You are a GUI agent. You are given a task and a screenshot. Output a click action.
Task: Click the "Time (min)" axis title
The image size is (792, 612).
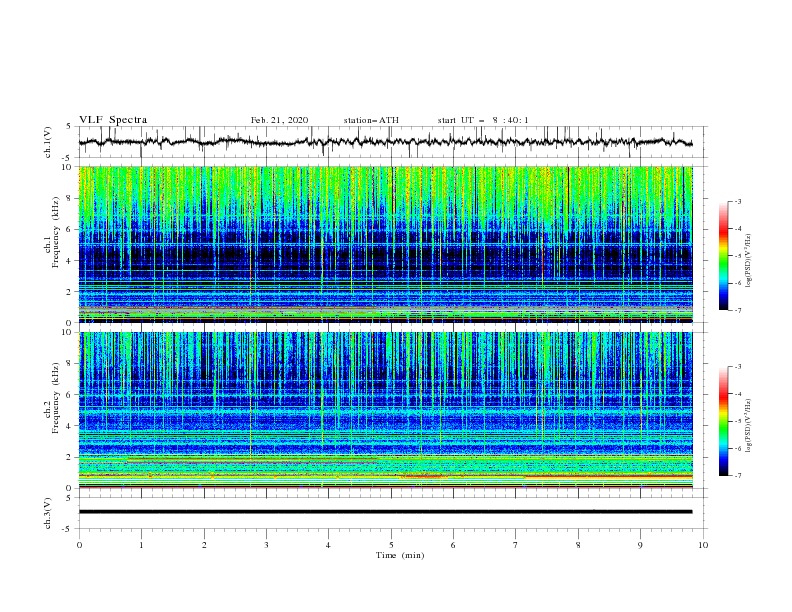point(400,555)
